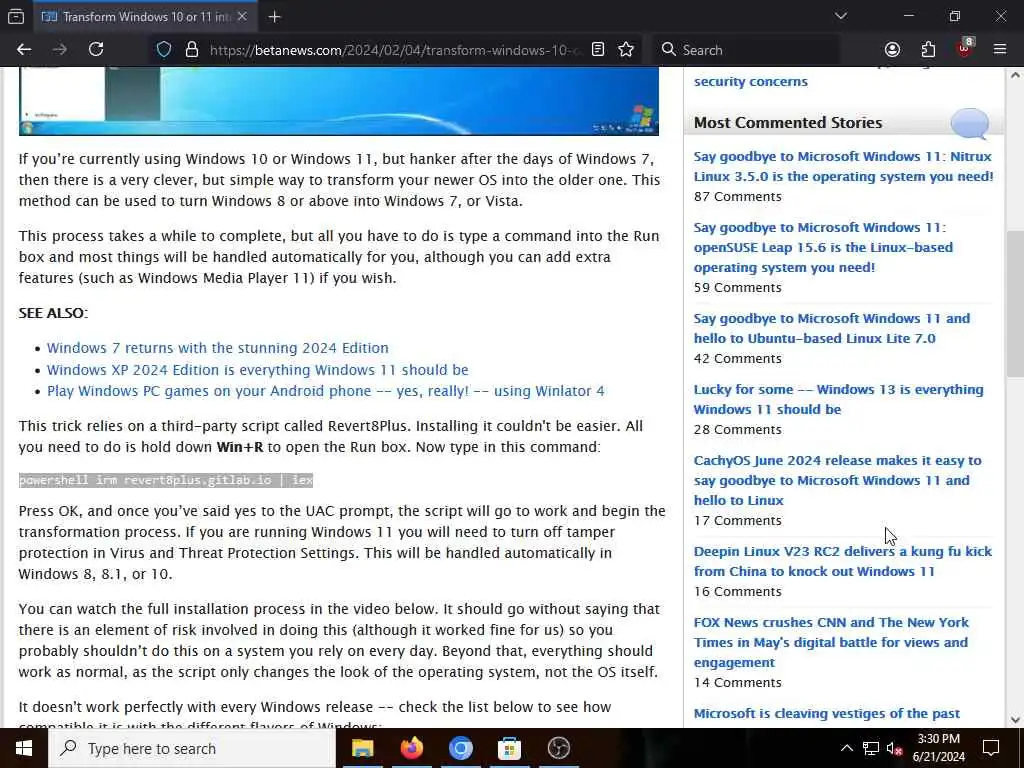Open Windows 13 is everything story
This screenshot has height=768, width=1024.
(x=839, y=399)
